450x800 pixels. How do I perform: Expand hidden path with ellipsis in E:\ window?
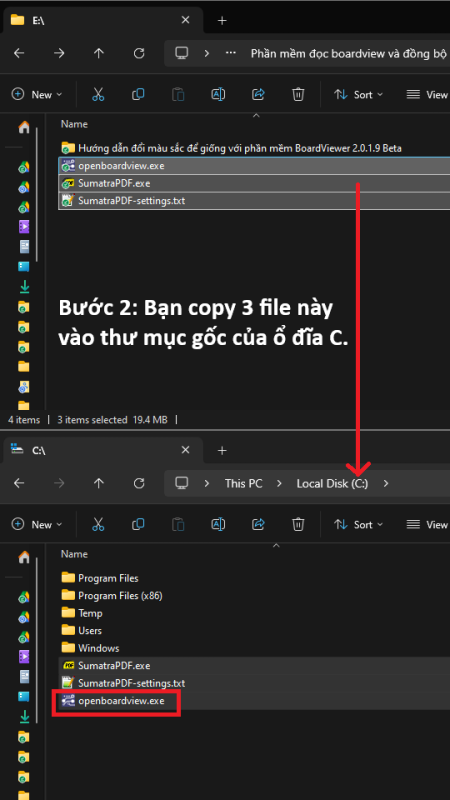[231, 53]
